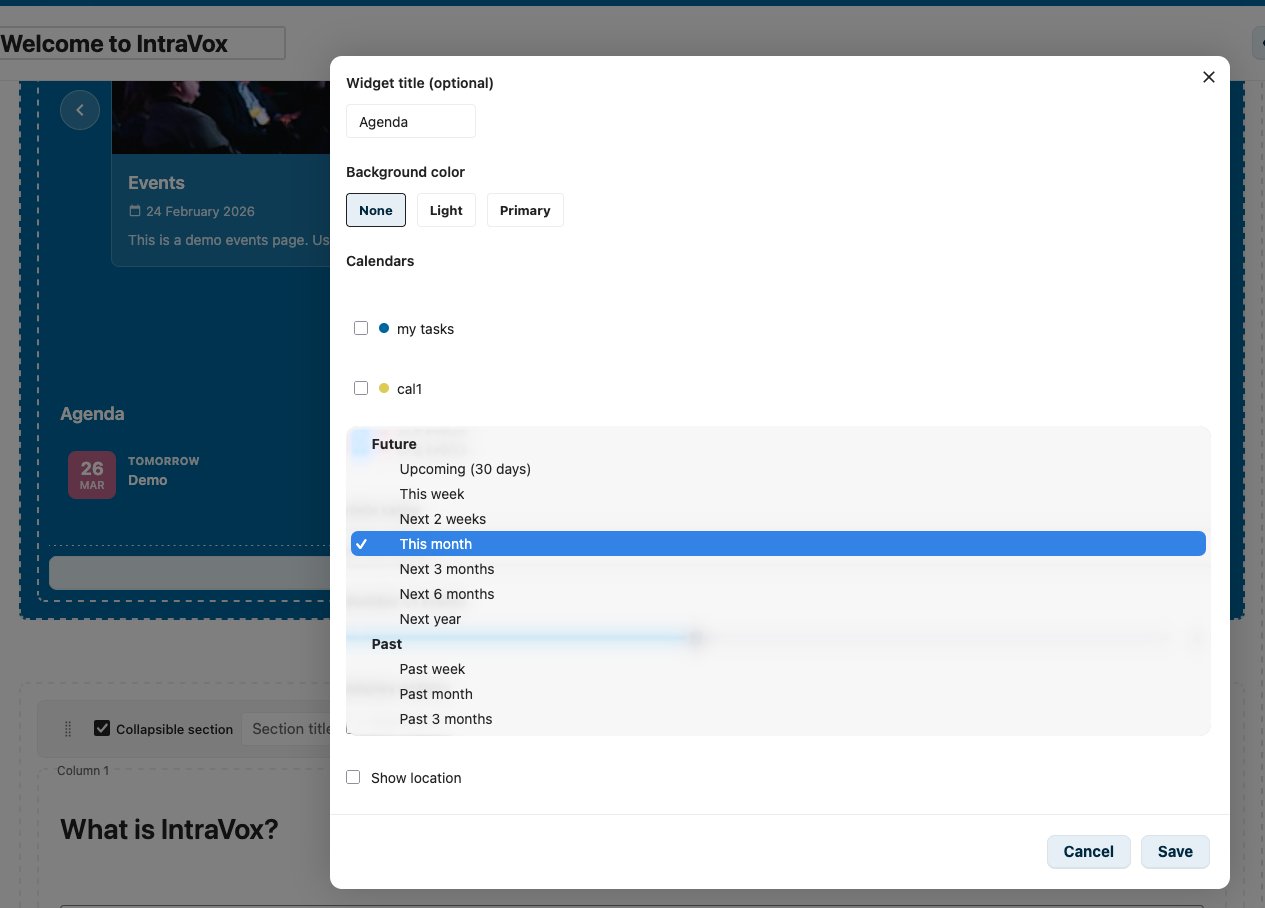Close the widget dialog with the X icon
1265x908 pixels.
click(1208, 77)
